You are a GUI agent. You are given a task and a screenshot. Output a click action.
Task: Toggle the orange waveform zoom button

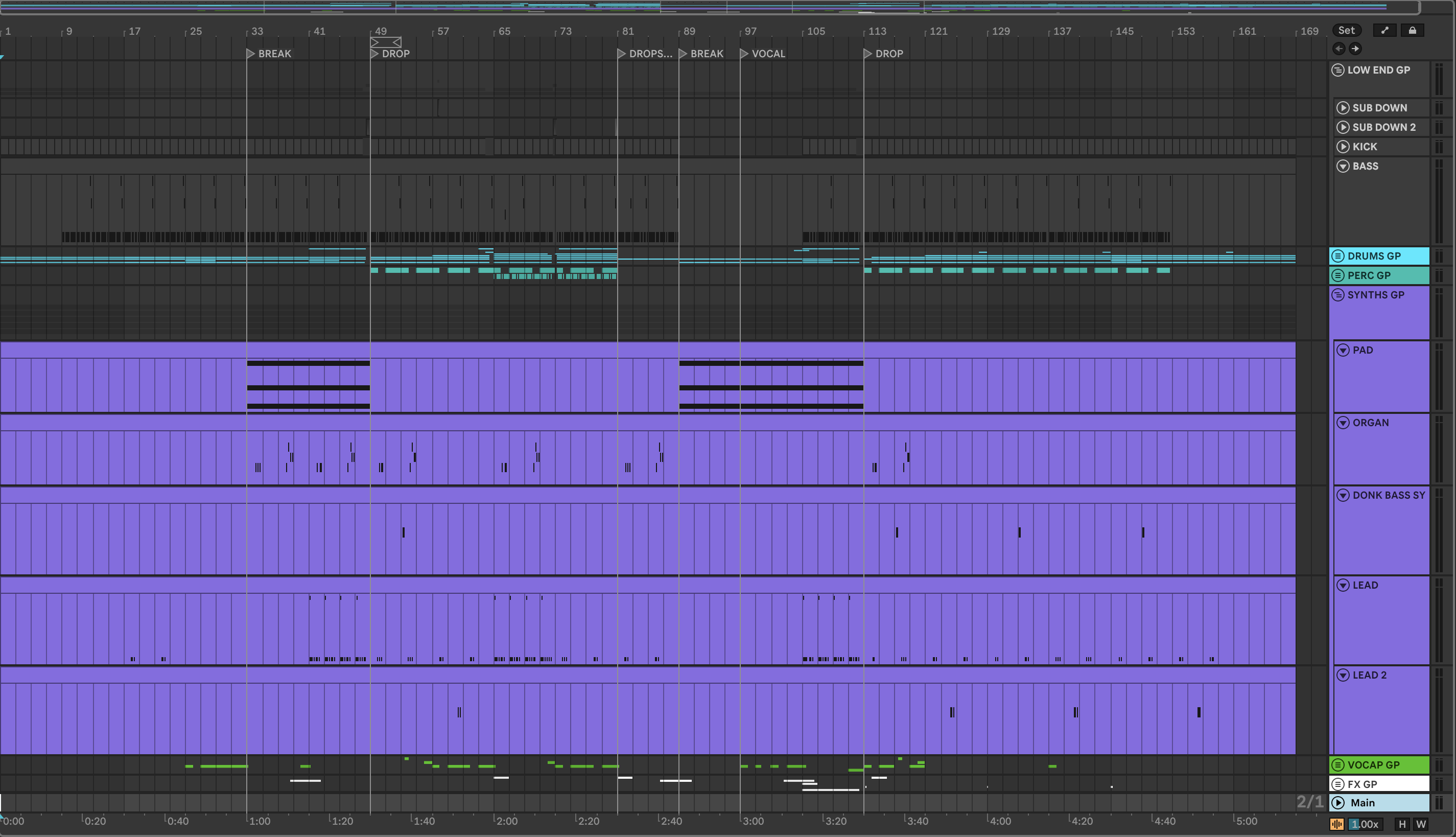[1336, 824]
